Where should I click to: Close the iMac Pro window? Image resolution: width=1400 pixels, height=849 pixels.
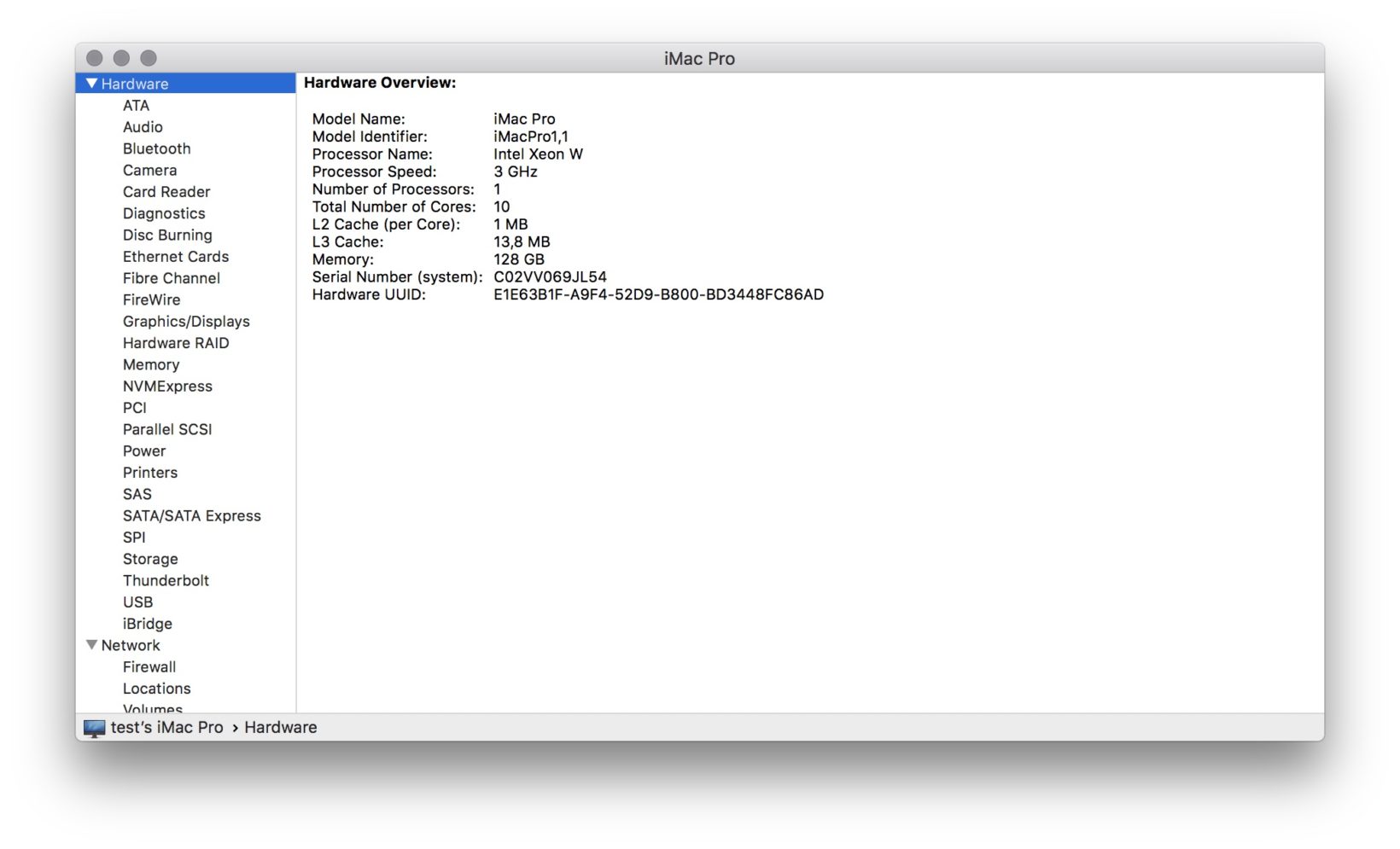click(x=95, y=58)
